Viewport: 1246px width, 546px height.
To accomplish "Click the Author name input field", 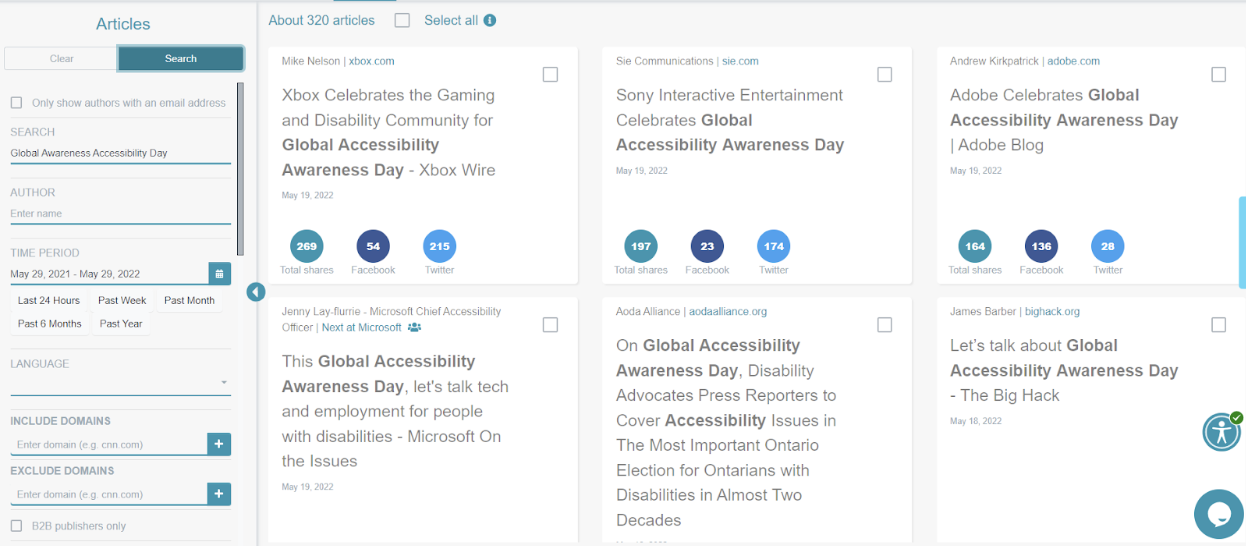I will [120, 213].
